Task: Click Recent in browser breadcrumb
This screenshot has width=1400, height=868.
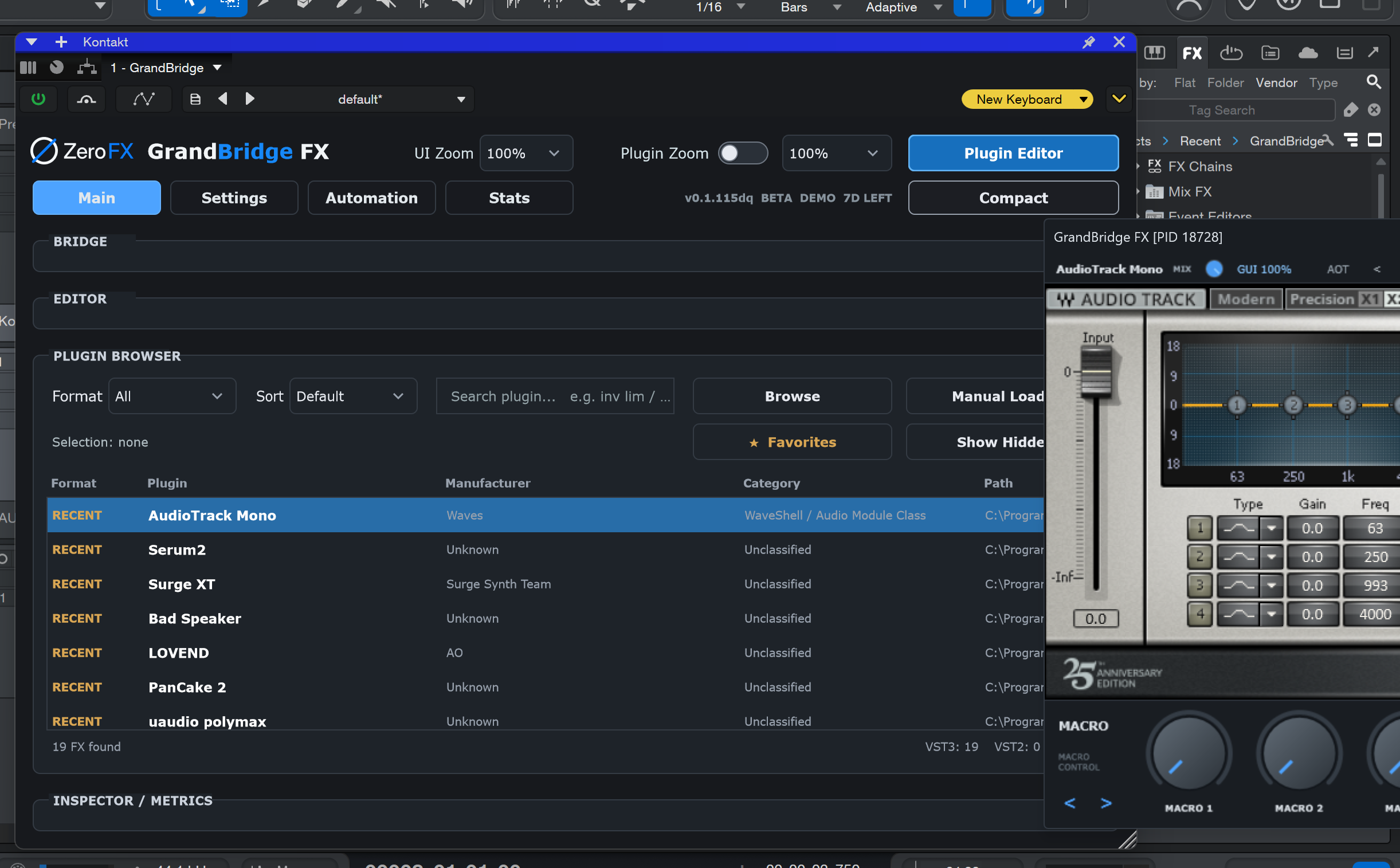Action: click(1199, 141)
